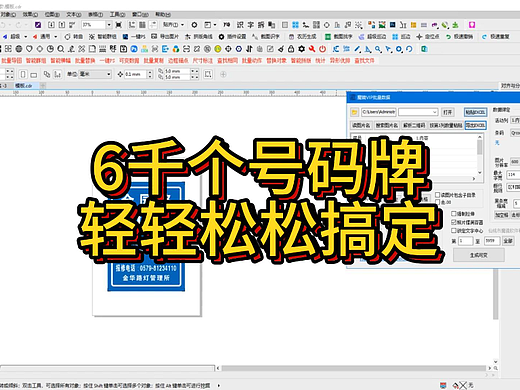520x390 pixels.
Task: Open the empty combo box beside path
Action: [x=418, y=112]
